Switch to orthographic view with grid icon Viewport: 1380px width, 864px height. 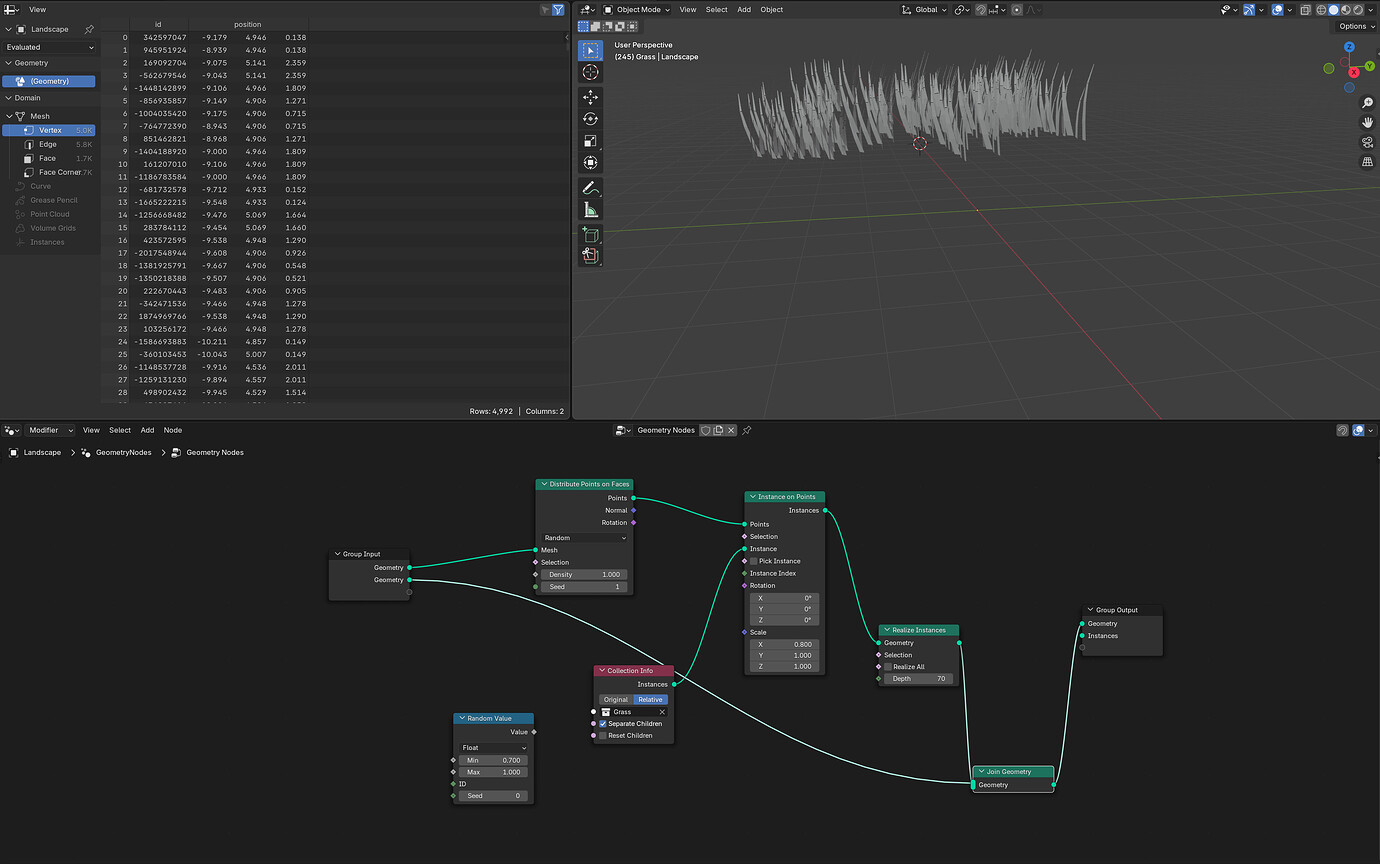1367,163
